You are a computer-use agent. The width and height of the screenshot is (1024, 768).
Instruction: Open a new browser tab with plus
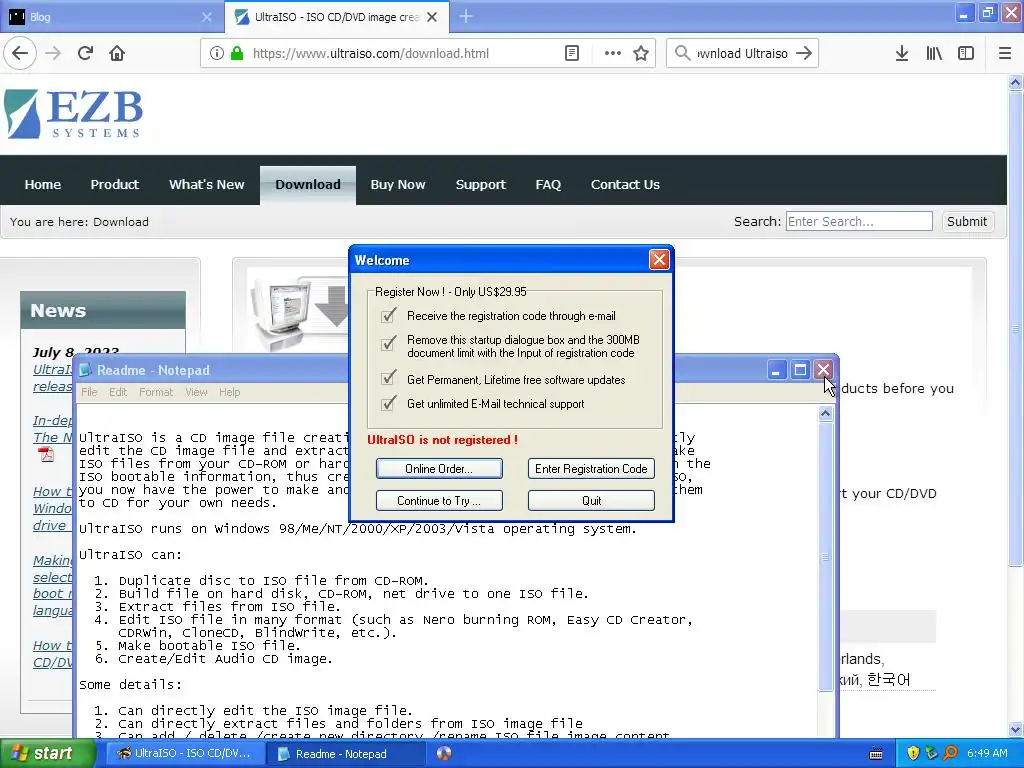(x=466, y=16)
